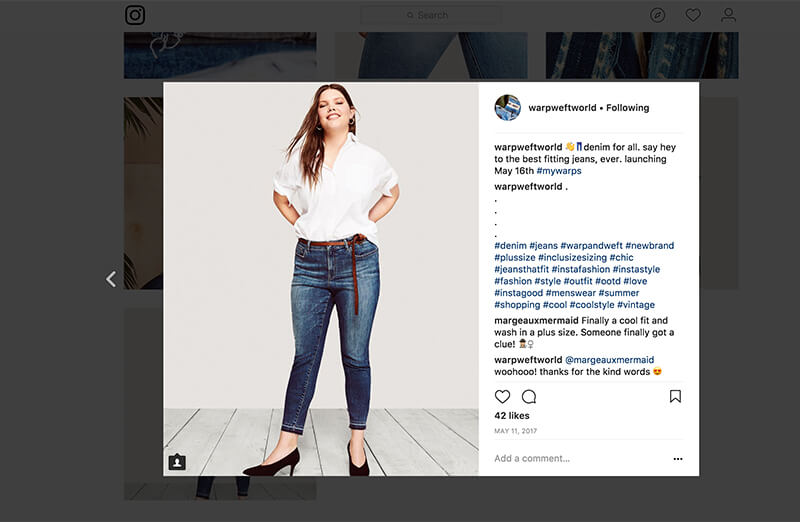
Task: Open the #shopping hashtag
Action: (x=517, y=305)
